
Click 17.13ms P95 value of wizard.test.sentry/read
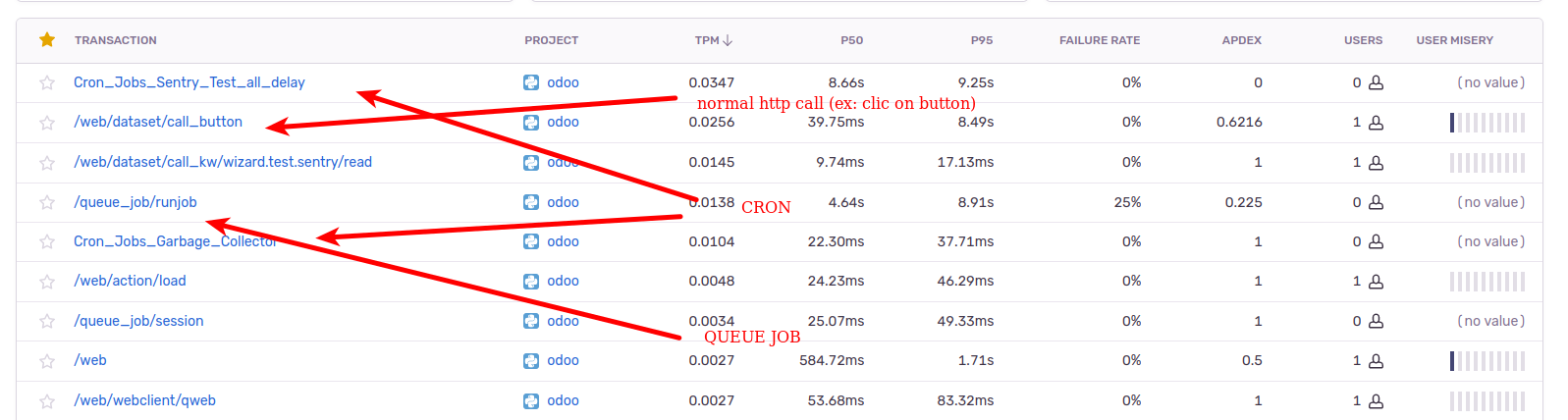coord(965,162)
